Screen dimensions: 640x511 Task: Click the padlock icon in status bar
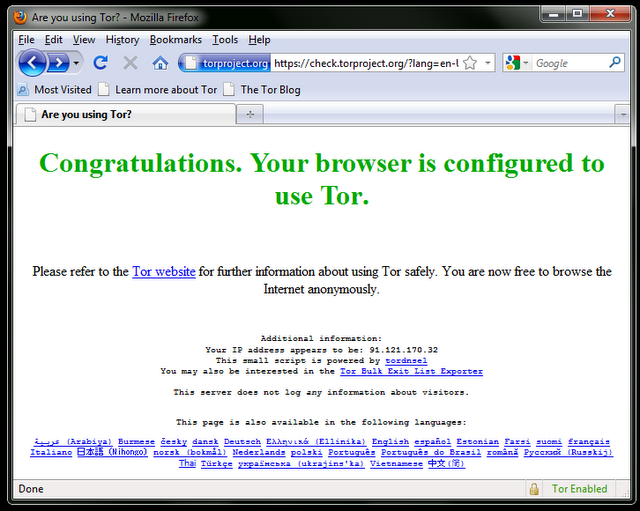click(x=535, y=489)
